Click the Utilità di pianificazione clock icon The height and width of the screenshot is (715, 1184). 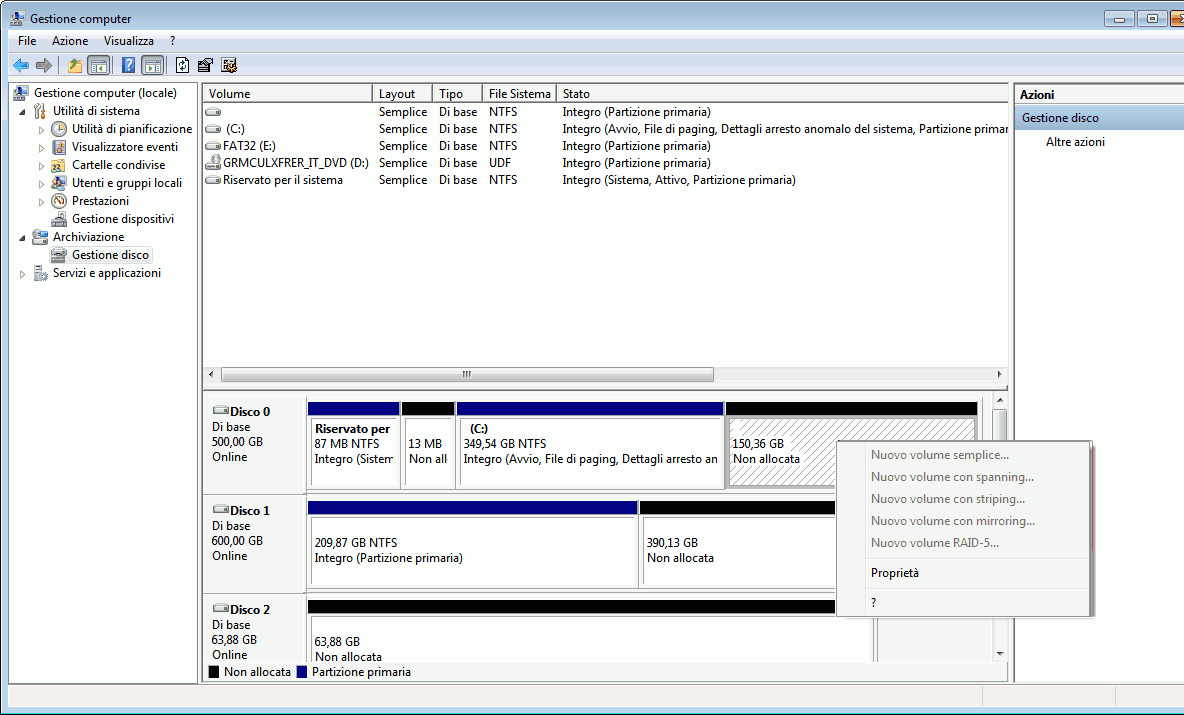pyautogui.click(x=59, y=129)
